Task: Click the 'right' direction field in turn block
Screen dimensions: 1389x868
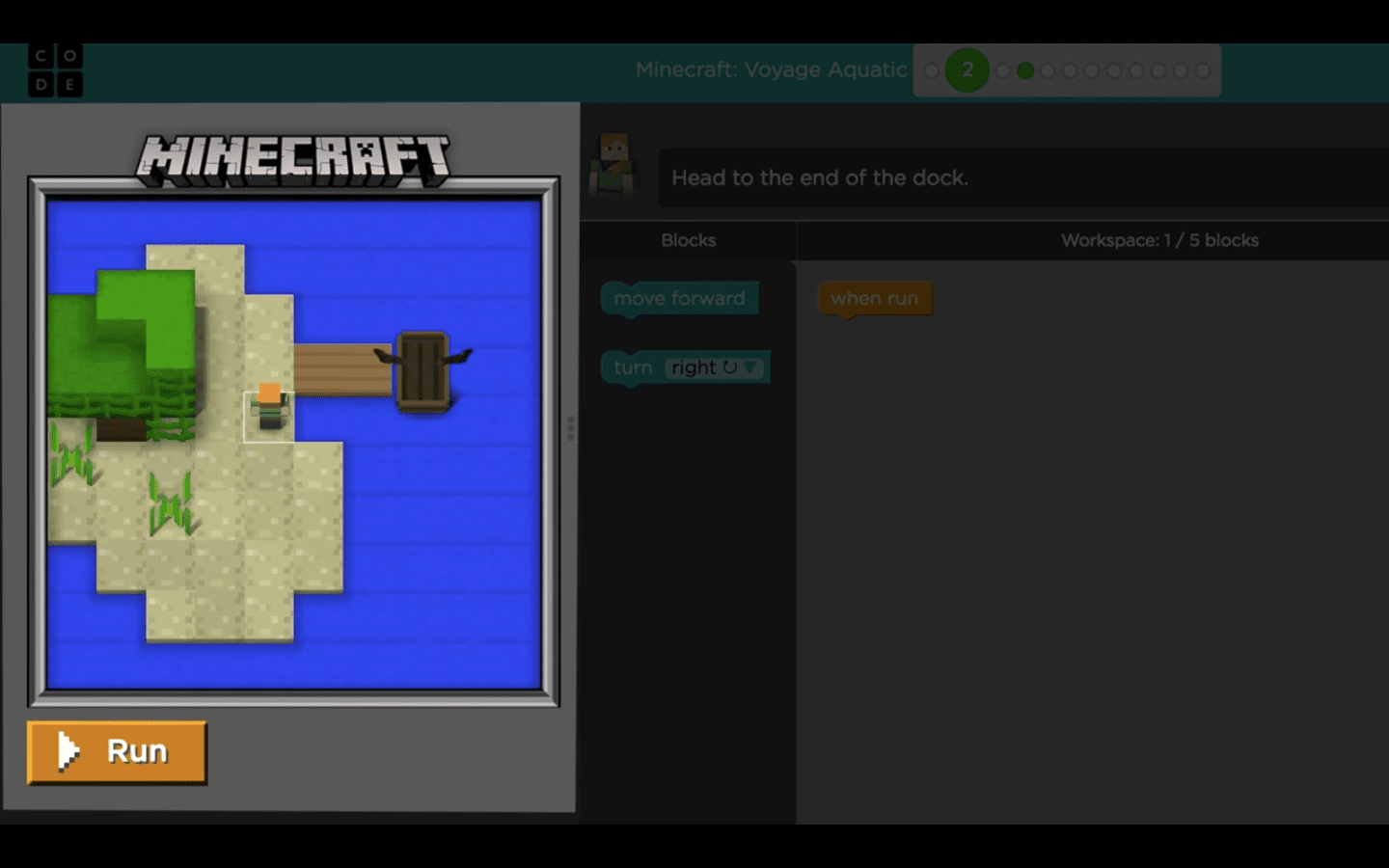Action: 694,367
